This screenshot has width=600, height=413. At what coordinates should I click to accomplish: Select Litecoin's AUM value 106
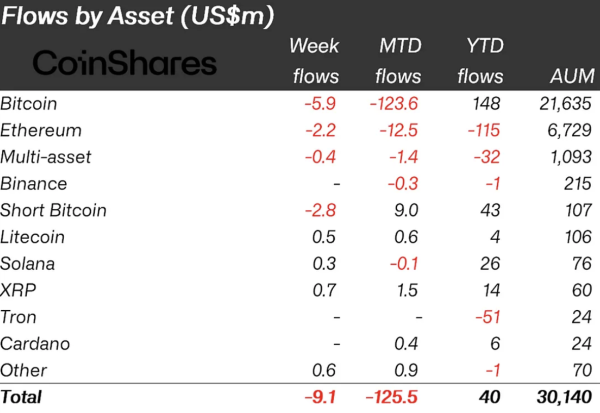point(577,237)
